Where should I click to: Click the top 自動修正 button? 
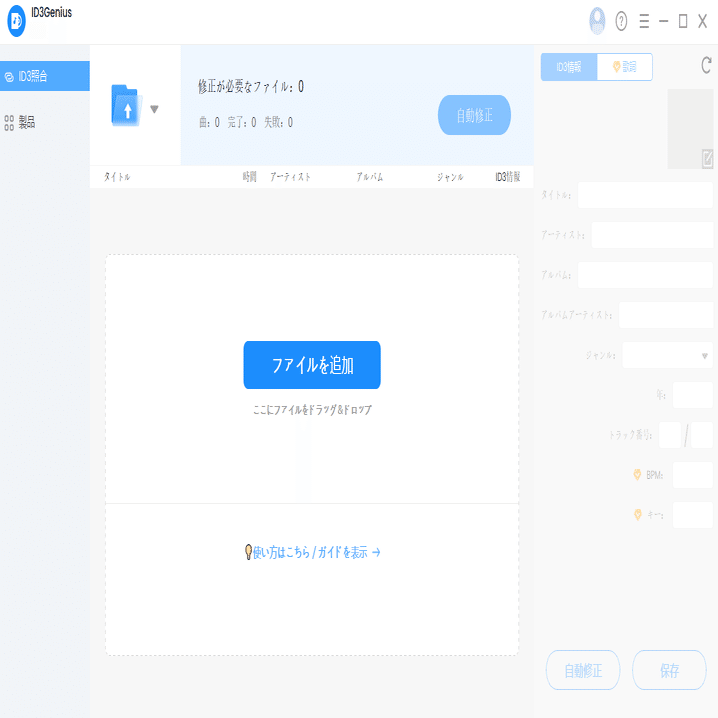pyautogui.click(x=474, y=115)
